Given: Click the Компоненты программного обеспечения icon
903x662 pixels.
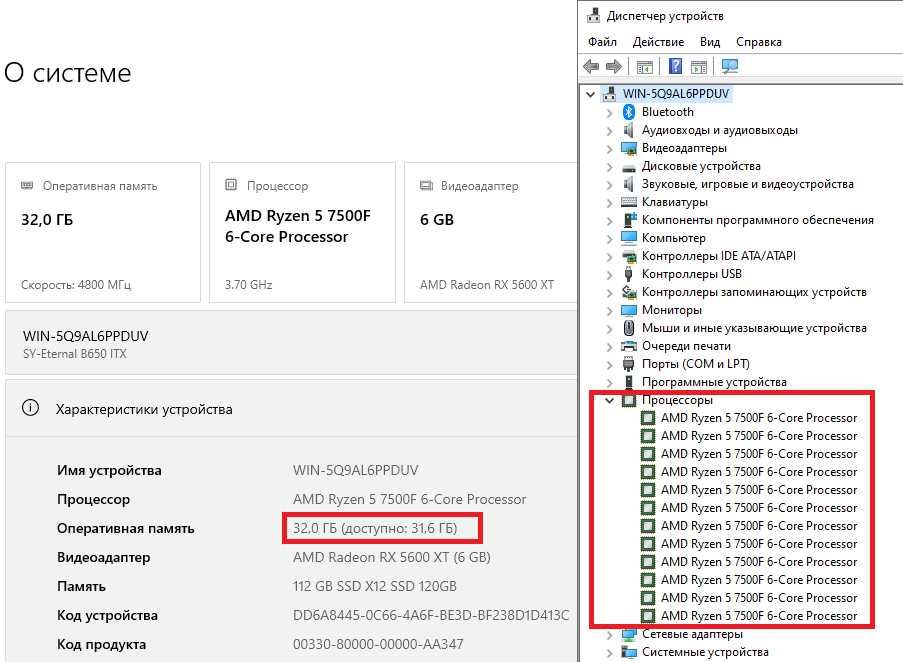Looking at the screenshot, I should click(629, 220).
